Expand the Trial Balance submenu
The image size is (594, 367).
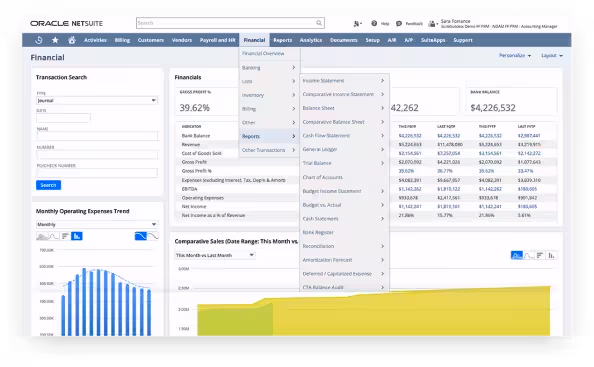coord(344,163)
